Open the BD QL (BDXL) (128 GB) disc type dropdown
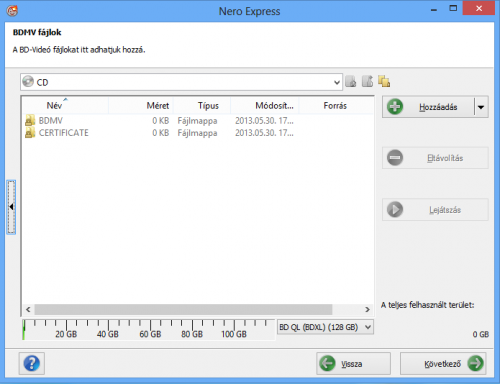The image size is (500, 384). [x=368, y=327]
